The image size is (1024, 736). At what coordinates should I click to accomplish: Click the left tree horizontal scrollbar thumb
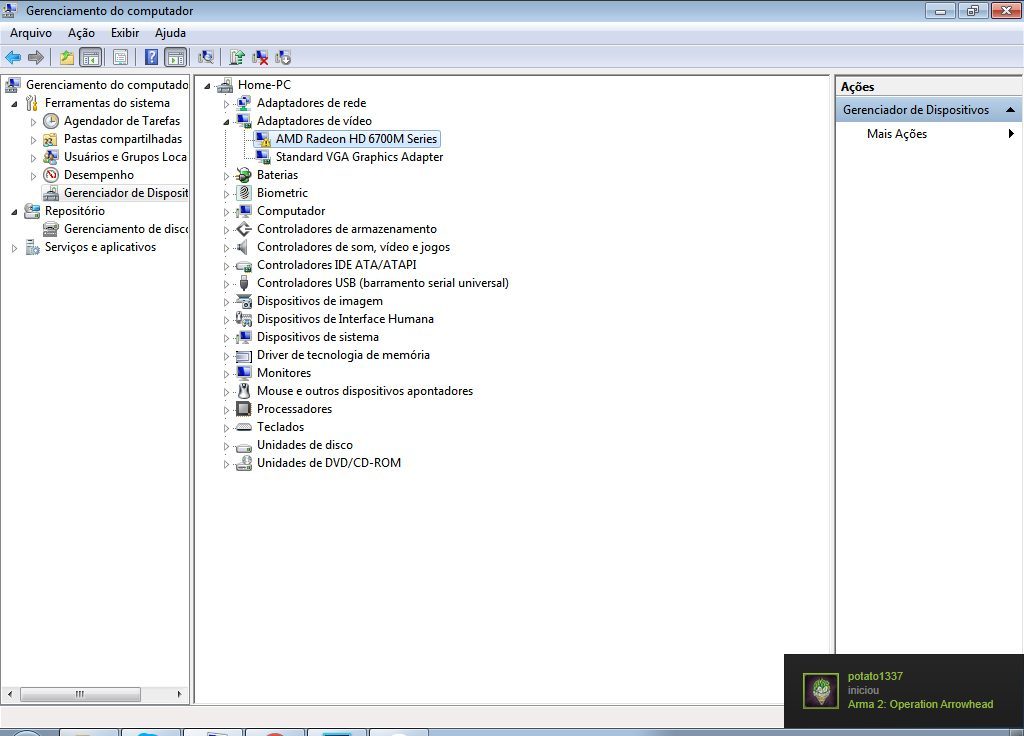point(80,694)
